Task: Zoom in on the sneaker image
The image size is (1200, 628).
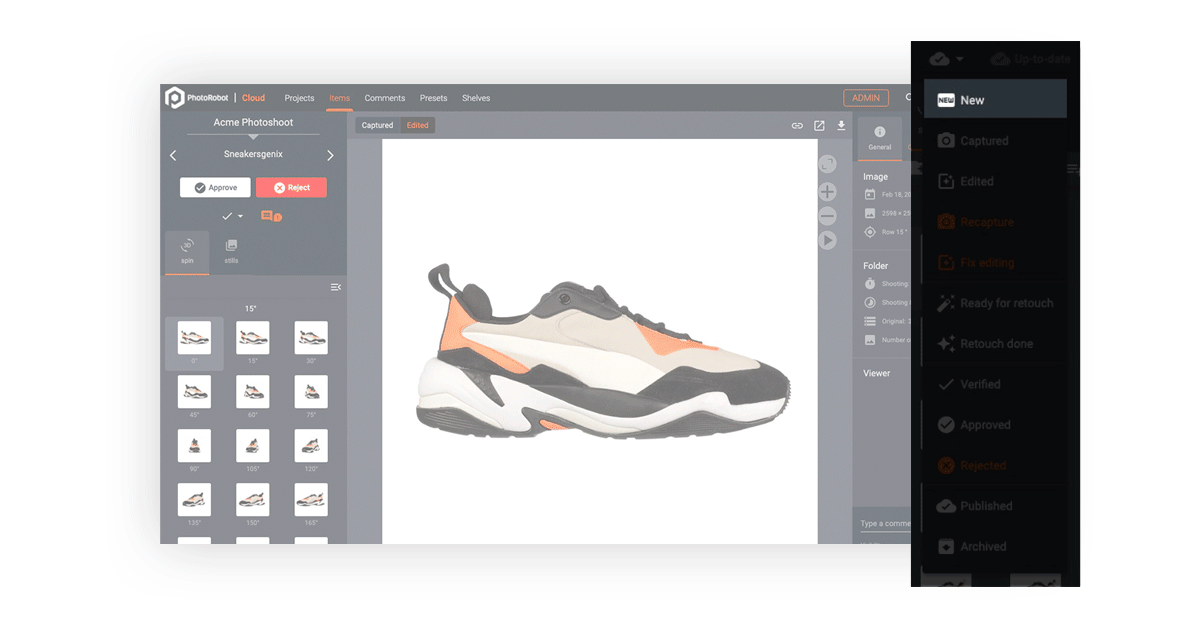Action: tap(827, 191)
